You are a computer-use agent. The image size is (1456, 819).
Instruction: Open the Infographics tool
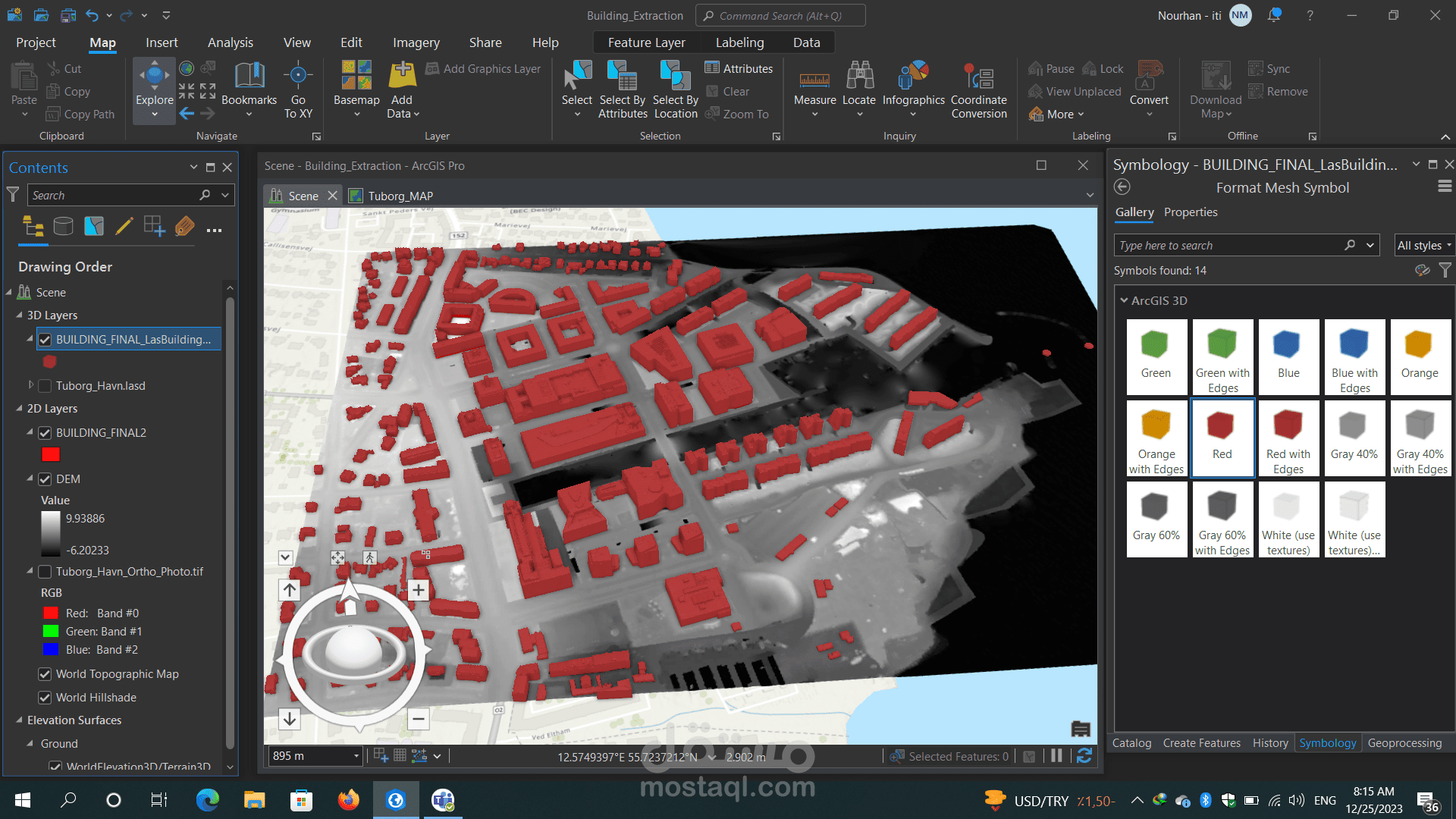pos(913,89)
